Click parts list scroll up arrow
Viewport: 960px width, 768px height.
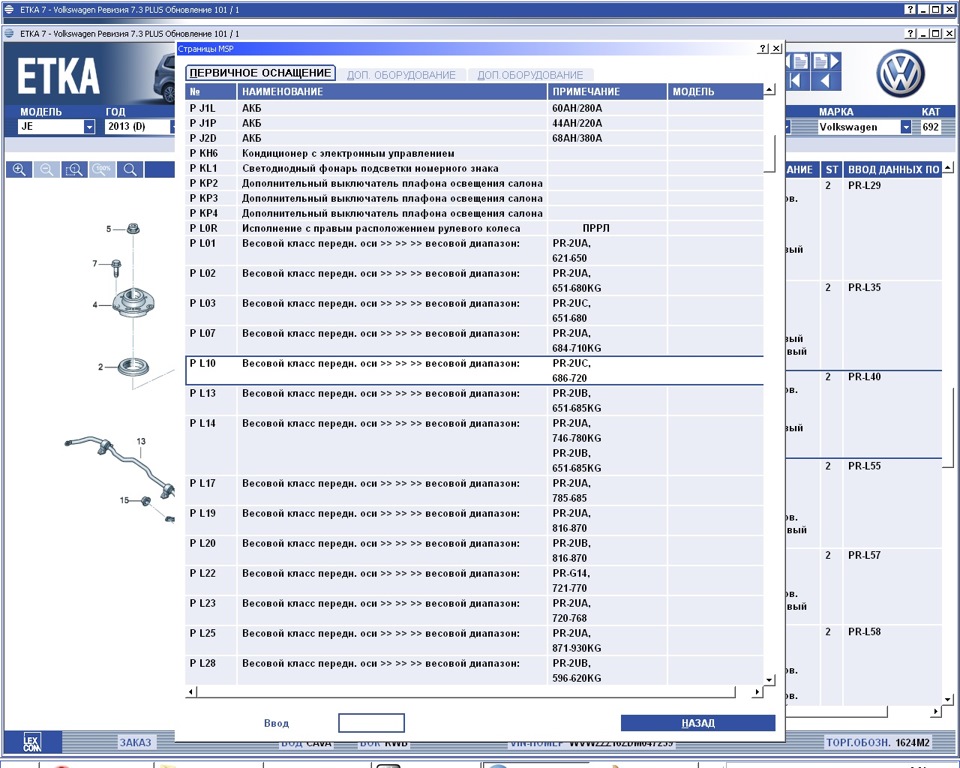pos(948,167)
